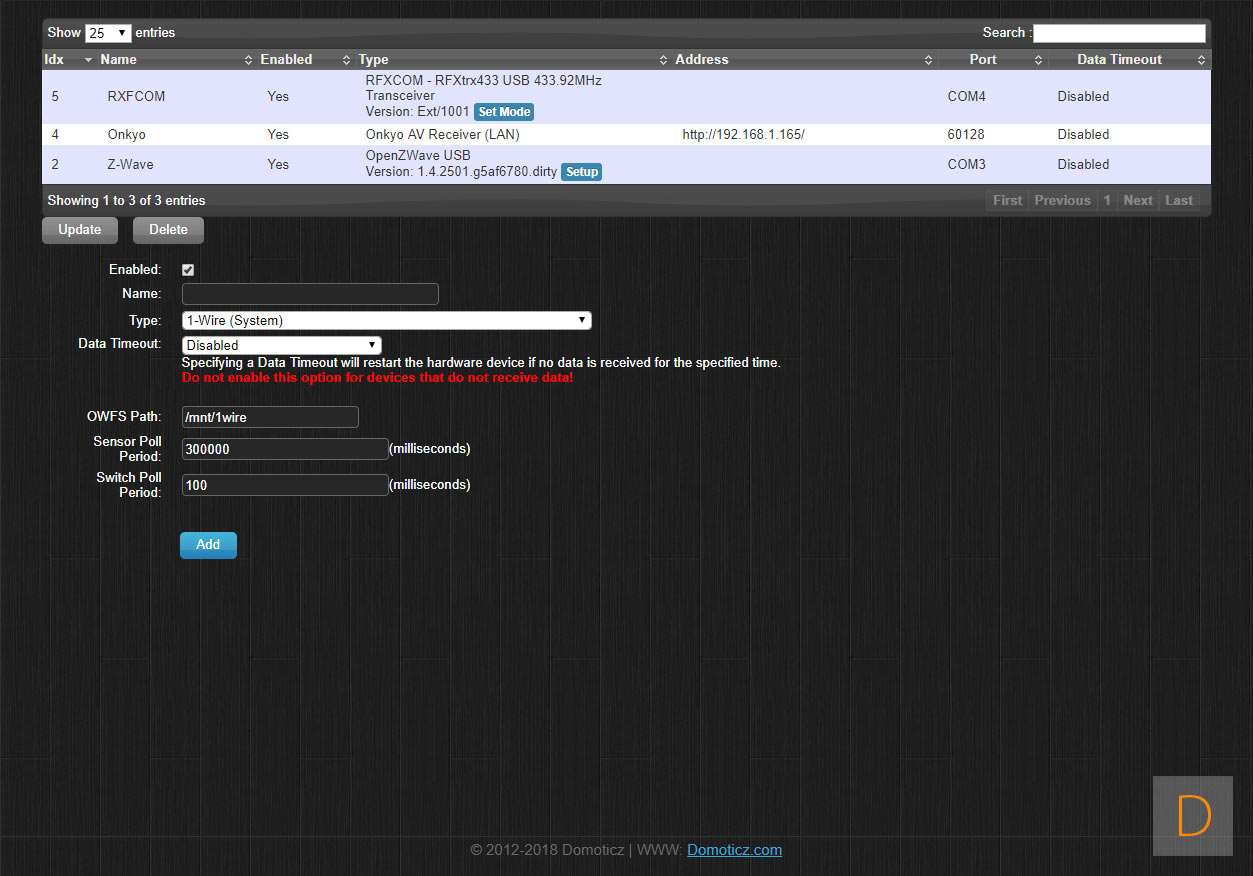Screen dimensions: 1253x876
Task: Click the orange D Domoticz logo icon
Action: click(1192, 816)
